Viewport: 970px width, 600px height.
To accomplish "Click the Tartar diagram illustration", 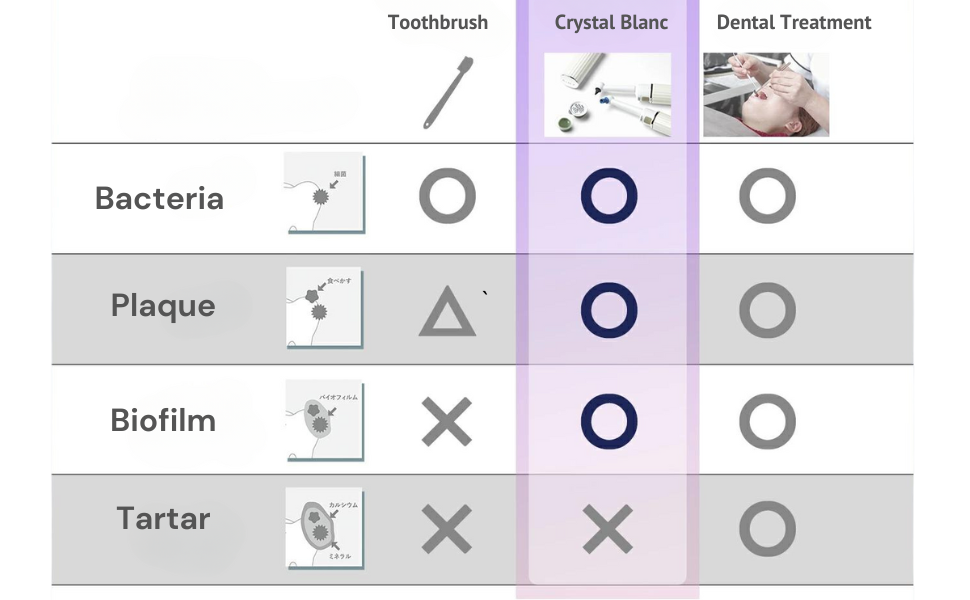I will click(x=324, y=529).
